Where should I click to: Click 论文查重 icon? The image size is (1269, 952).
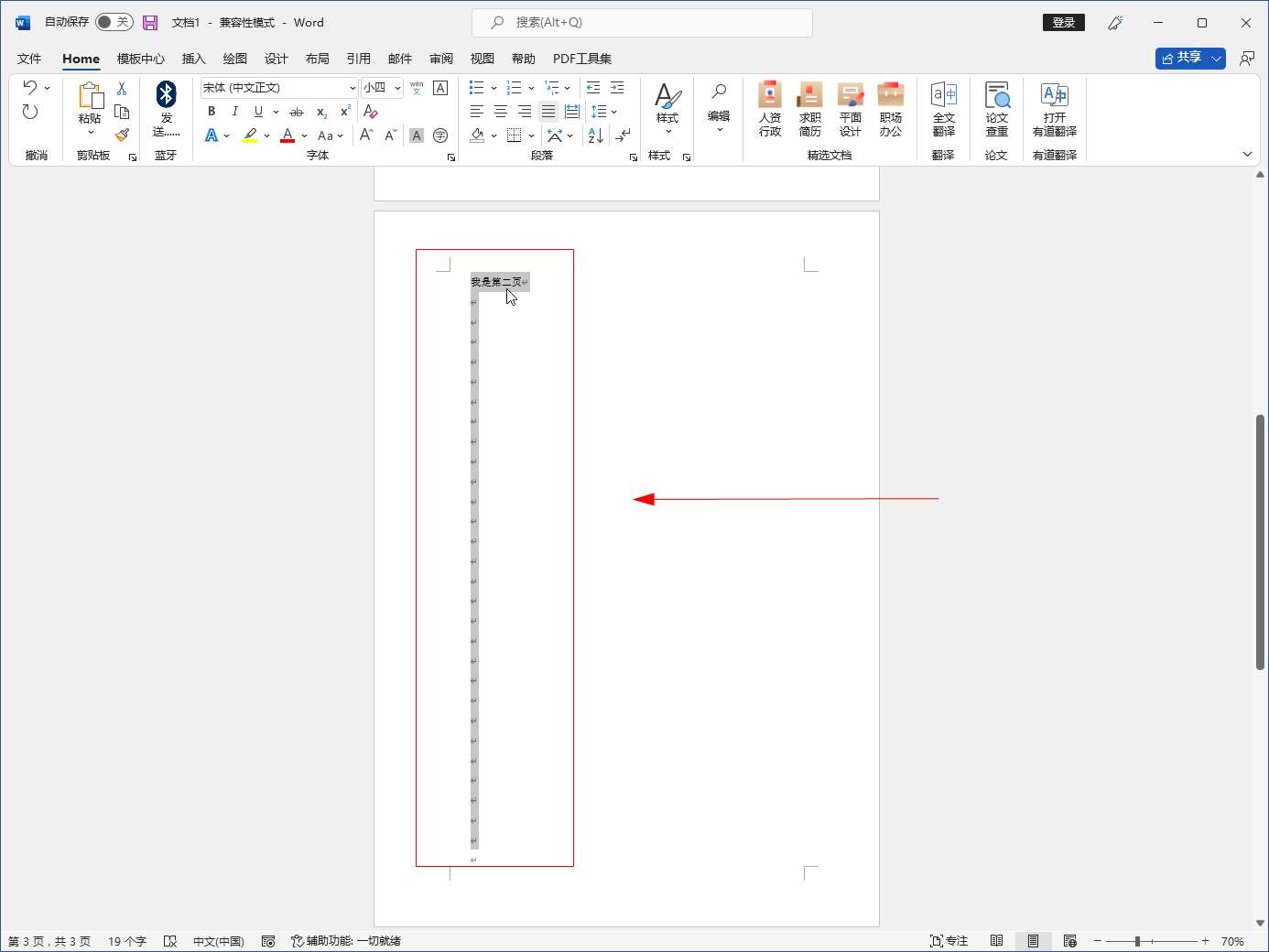[997, 109]
